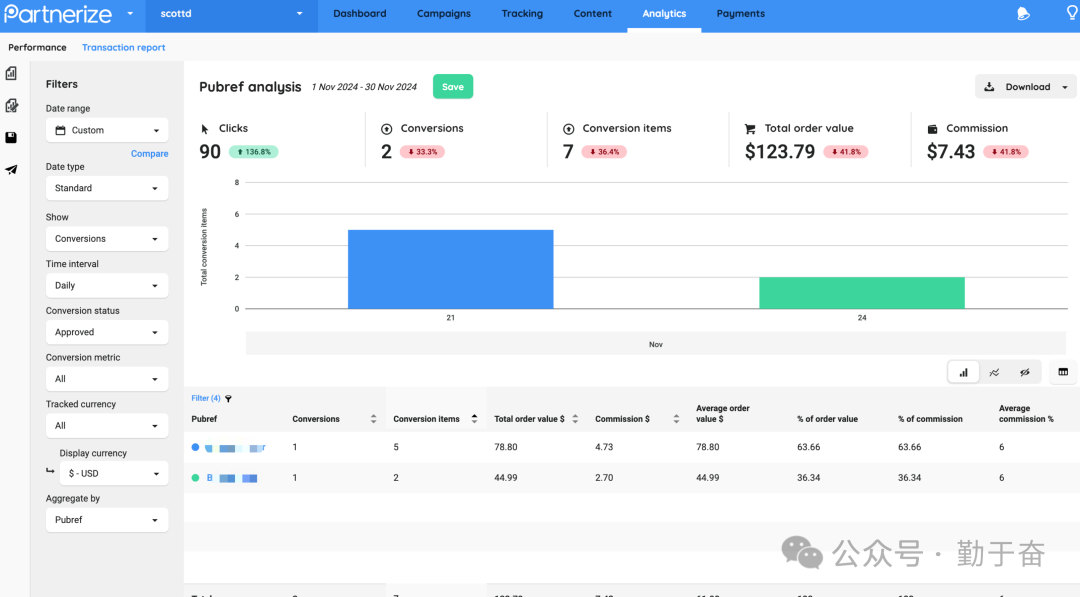Open the Aggregate by Pubref dropdown

pos(107,520)
